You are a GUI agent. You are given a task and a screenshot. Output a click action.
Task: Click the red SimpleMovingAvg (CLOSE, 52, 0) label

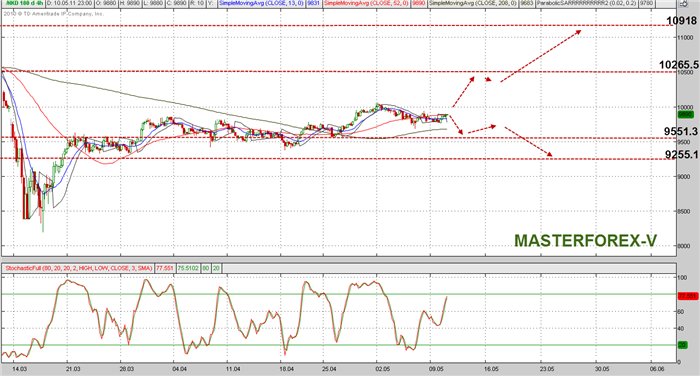pos(366,4)
